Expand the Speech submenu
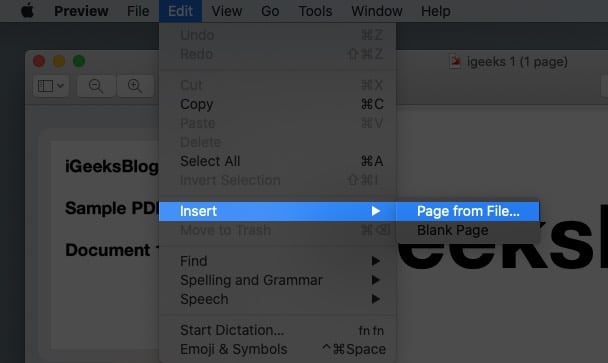This screenshot has width=608, height=363. (278, 299)
